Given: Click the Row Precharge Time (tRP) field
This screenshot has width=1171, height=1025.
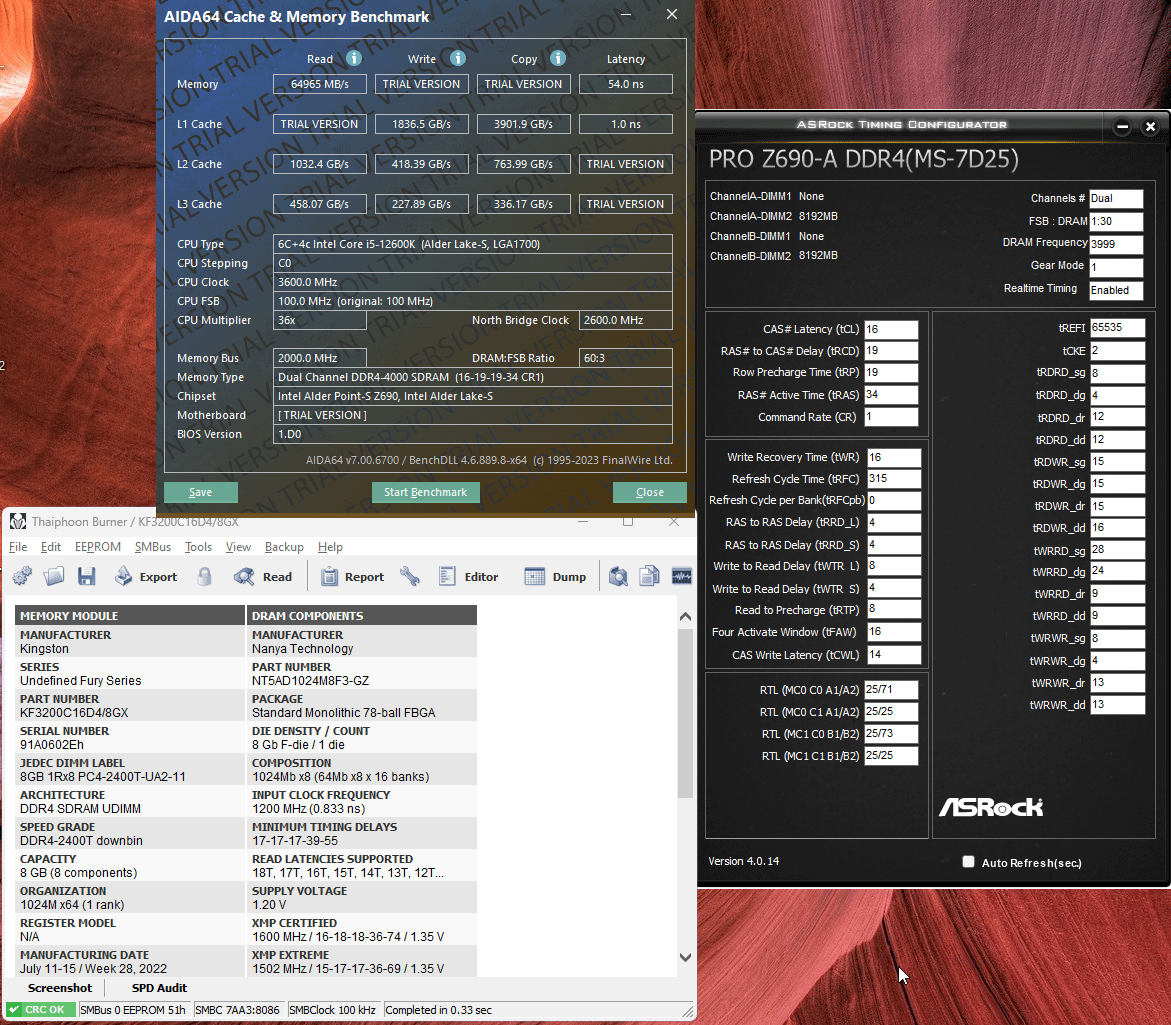Looking at the screenshot, I should coord(891,373).
